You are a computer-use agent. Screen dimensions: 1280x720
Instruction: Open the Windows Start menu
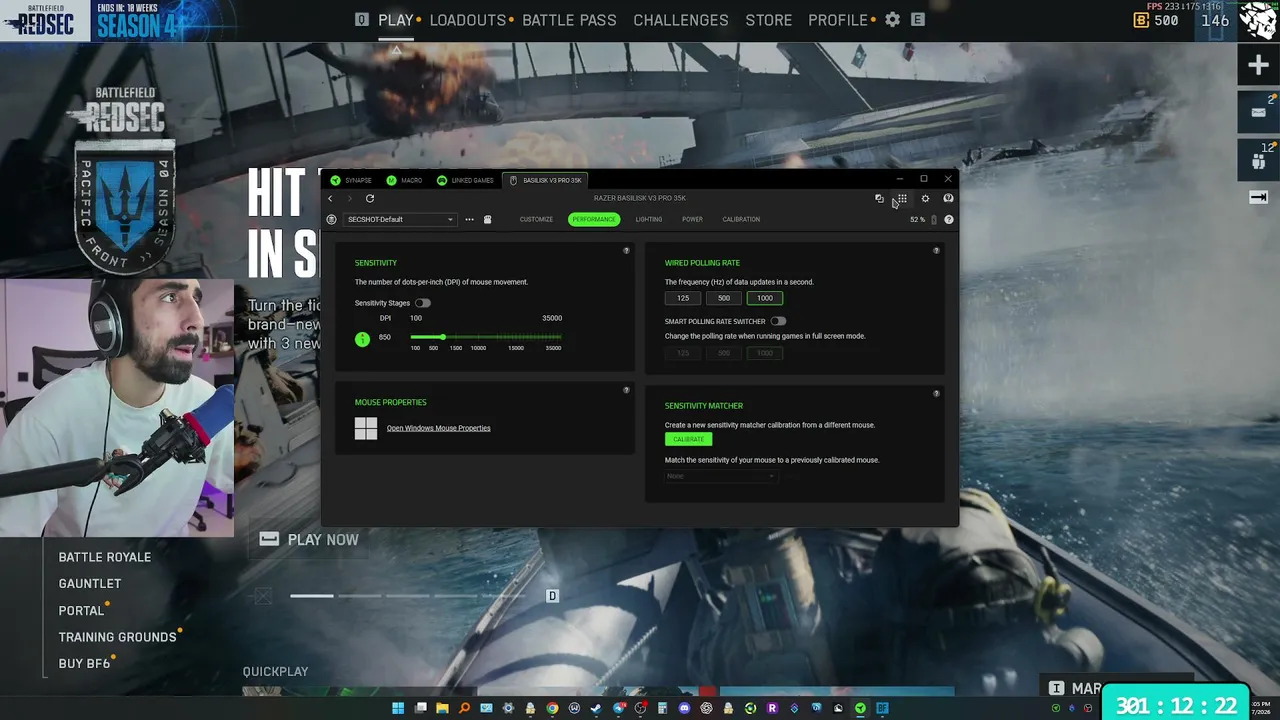coord(398,708)
